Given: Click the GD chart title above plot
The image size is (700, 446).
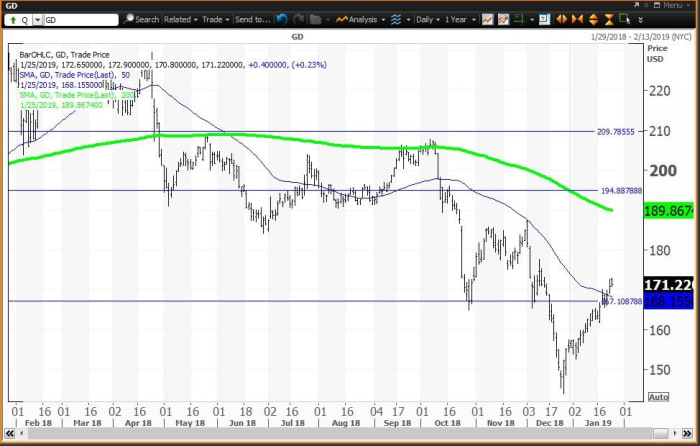Looking at the screenshot, I should (x=297, y=37).
